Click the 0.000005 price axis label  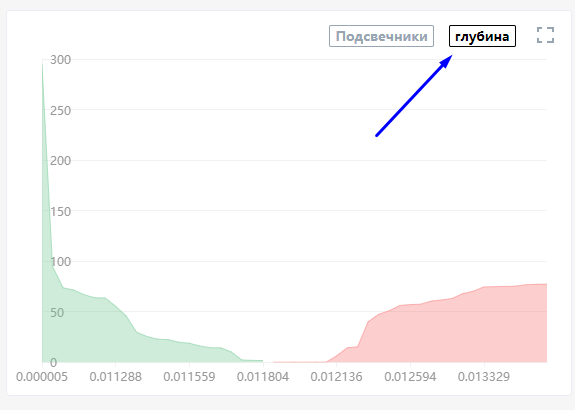(42, 377)
